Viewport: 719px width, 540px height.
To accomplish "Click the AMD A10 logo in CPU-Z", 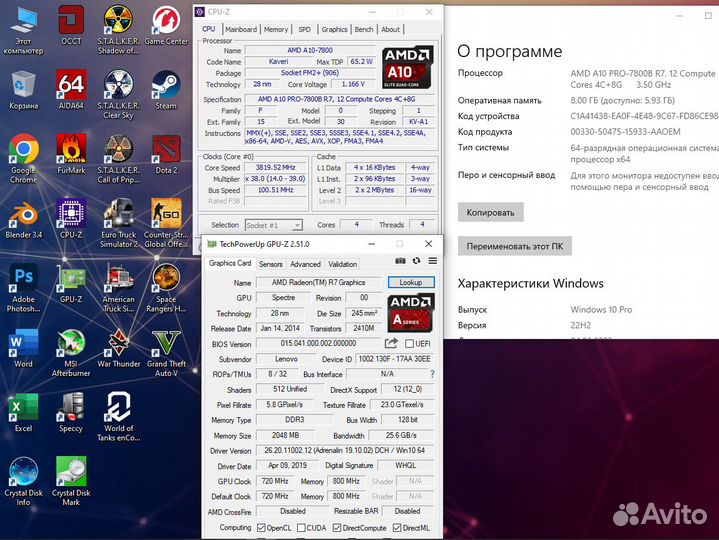I will pos(407,67).
